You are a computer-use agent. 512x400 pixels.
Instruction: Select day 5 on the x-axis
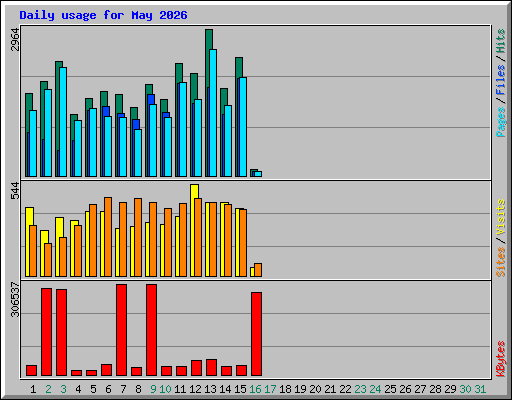click(x=93, y=389)
